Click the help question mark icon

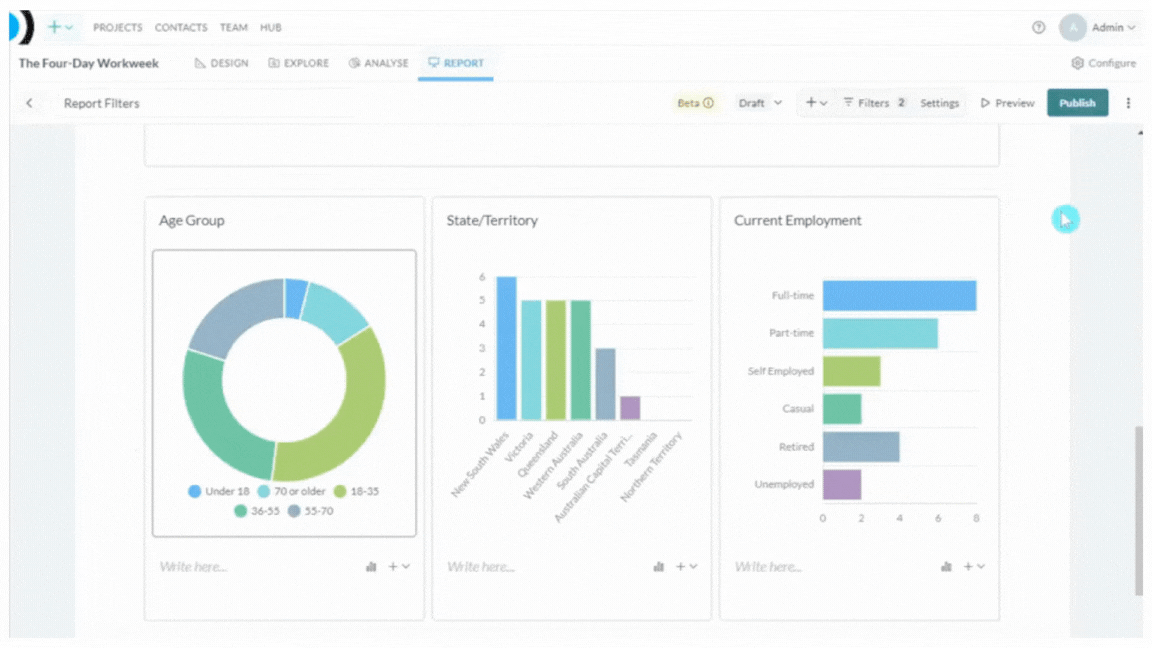[1038, 27]
